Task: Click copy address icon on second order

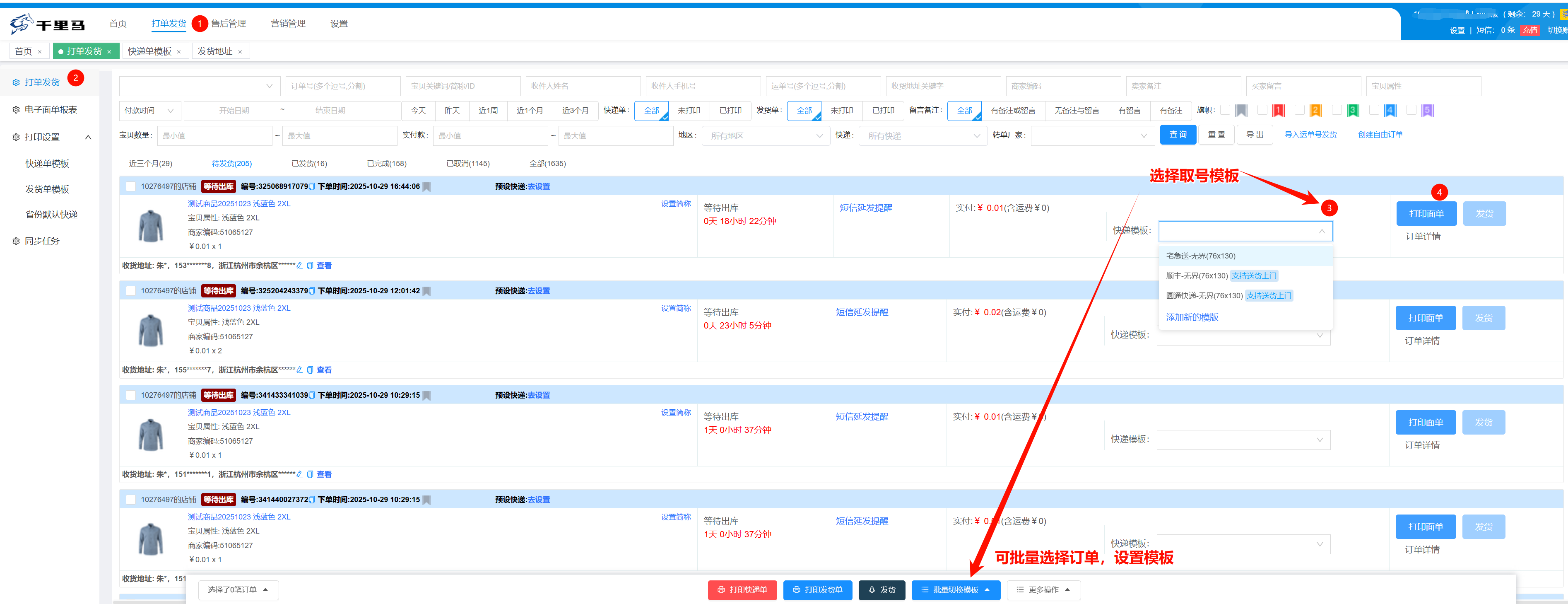Action: 310,370
